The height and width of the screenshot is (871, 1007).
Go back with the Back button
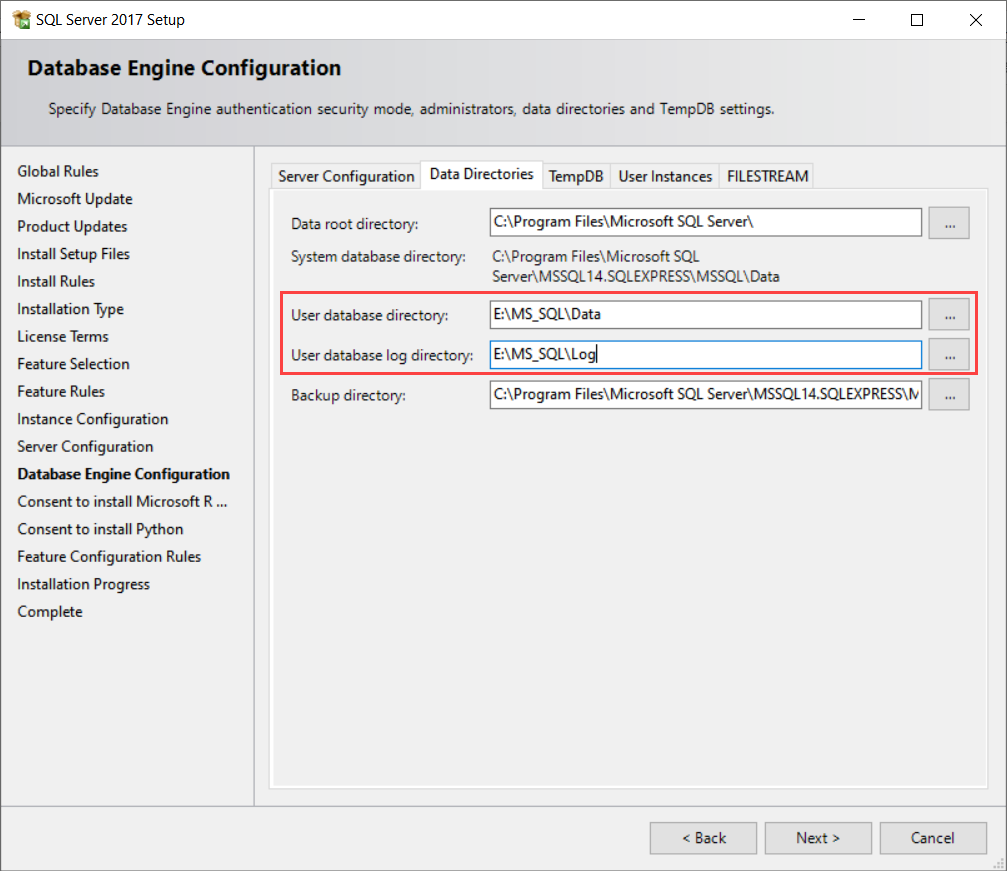[x=704, y=838]
